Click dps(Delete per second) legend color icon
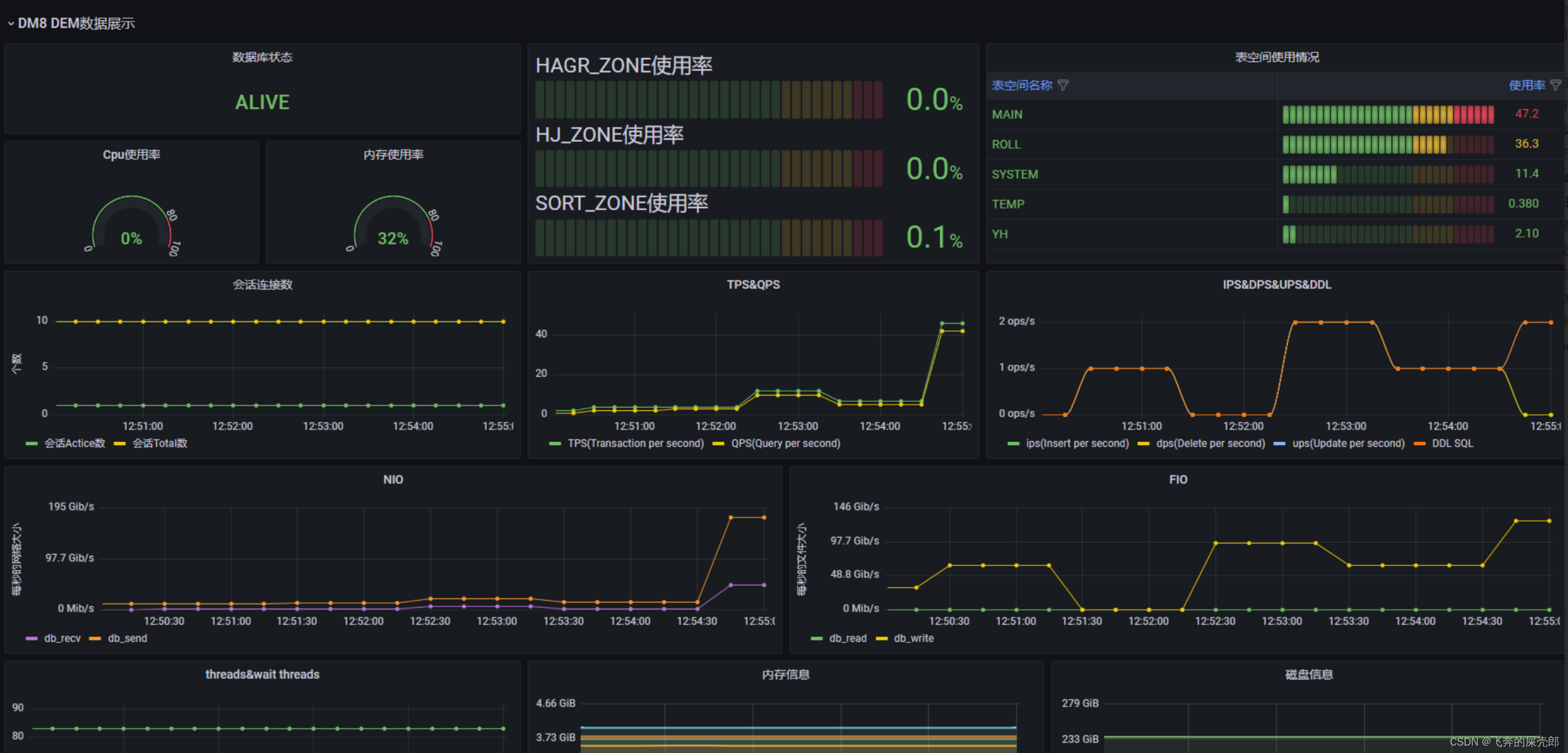The width and height of the screenshot is (1568, 753). (1143, 444)
